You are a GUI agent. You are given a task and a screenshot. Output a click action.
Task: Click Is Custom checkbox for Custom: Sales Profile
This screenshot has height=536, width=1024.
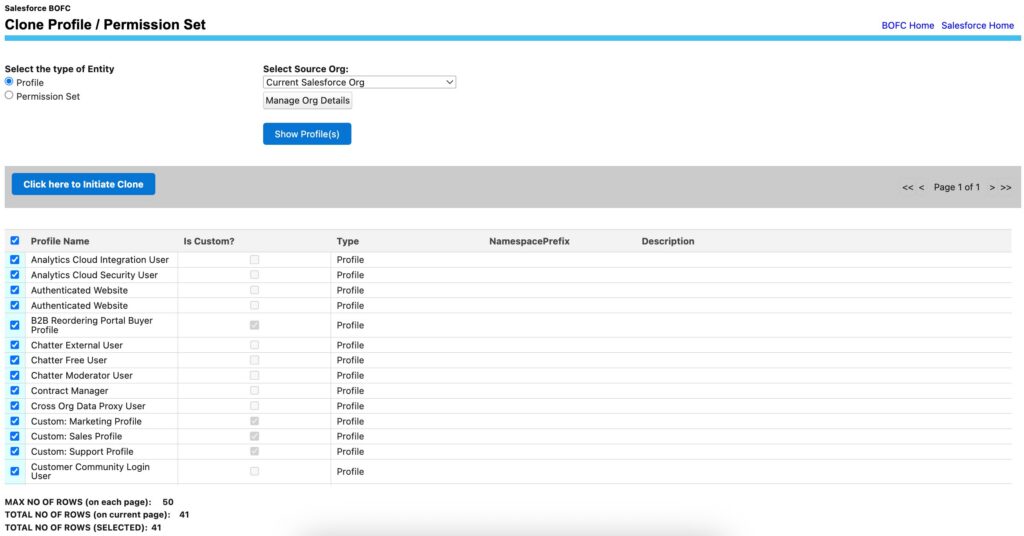tap(254, 436)
